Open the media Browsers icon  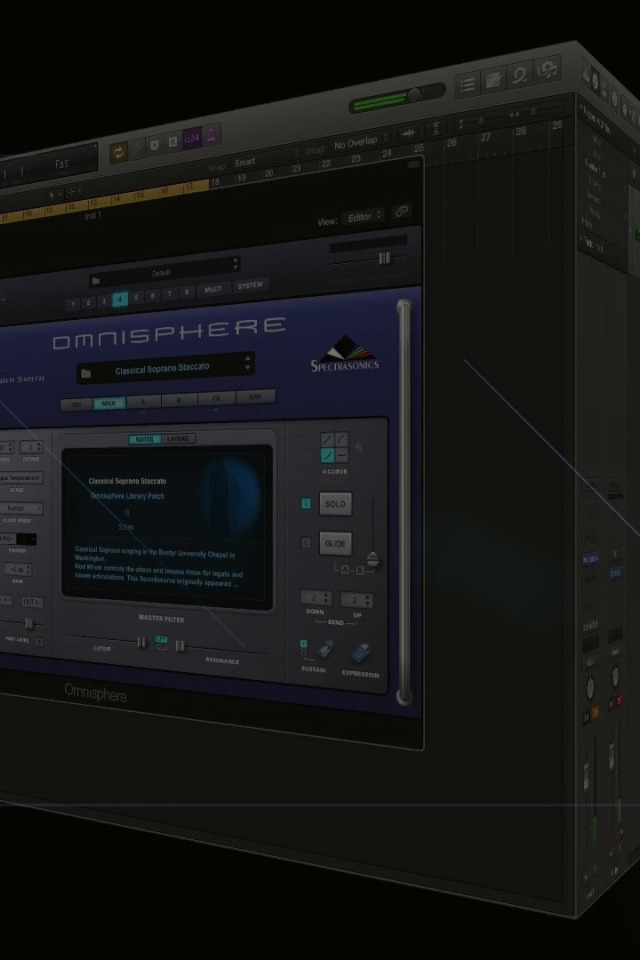coord(547,70)
